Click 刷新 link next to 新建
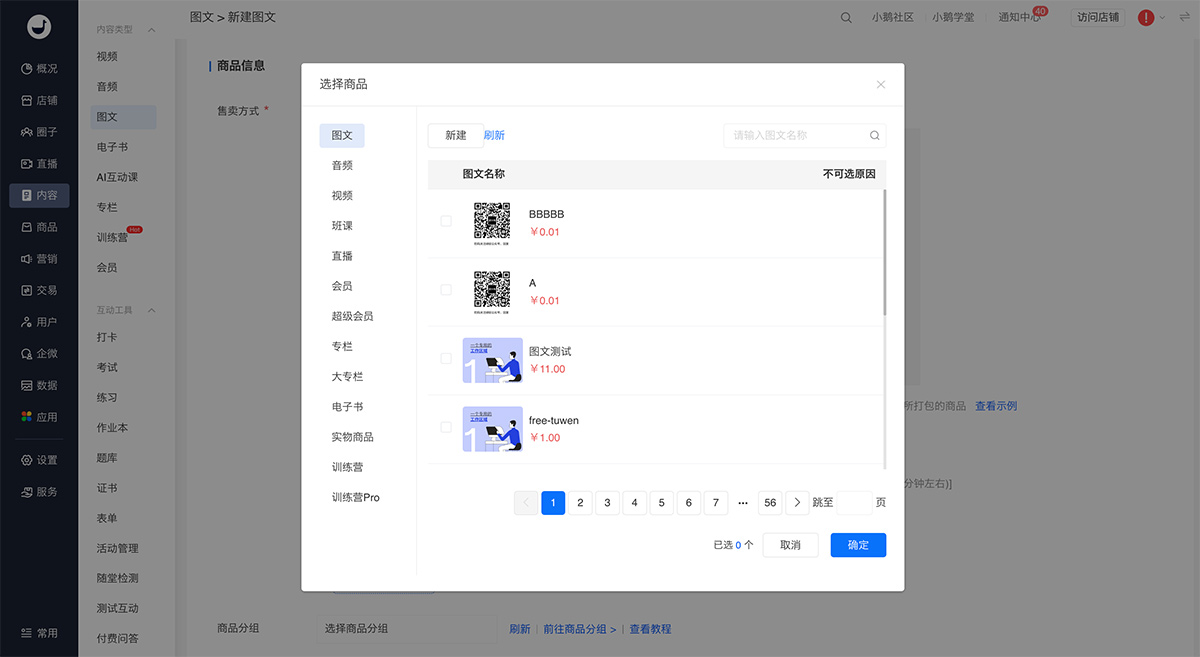 coord(494,136)
